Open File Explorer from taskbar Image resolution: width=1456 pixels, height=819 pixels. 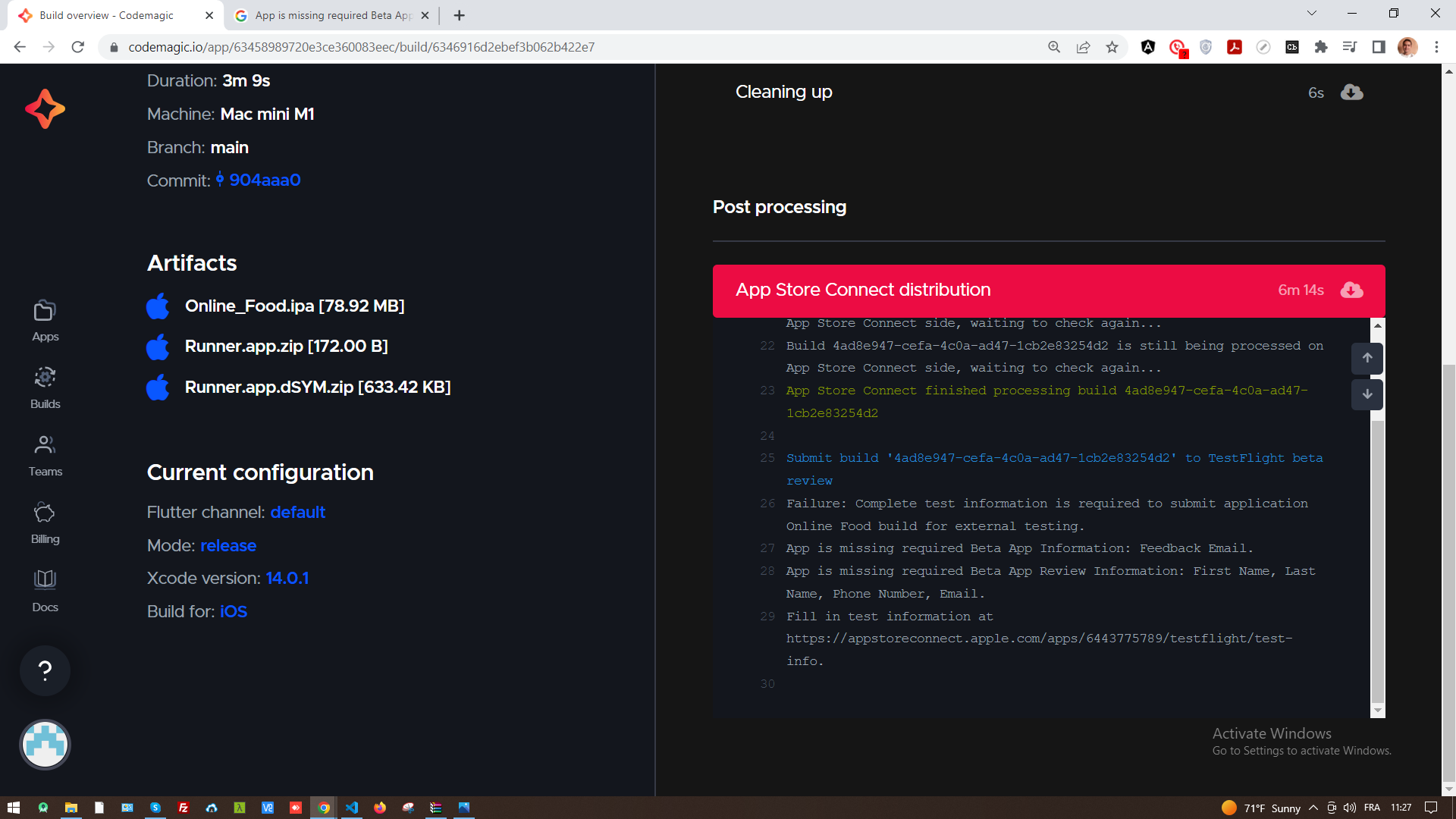point(71,808)
